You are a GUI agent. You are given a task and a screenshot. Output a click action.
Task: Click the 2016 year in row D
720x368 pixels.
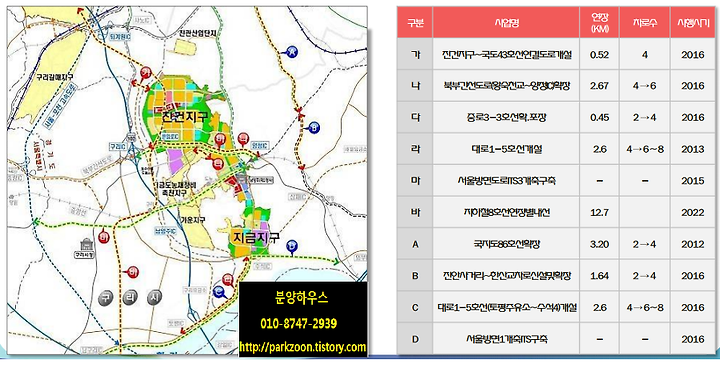(693, 339)
